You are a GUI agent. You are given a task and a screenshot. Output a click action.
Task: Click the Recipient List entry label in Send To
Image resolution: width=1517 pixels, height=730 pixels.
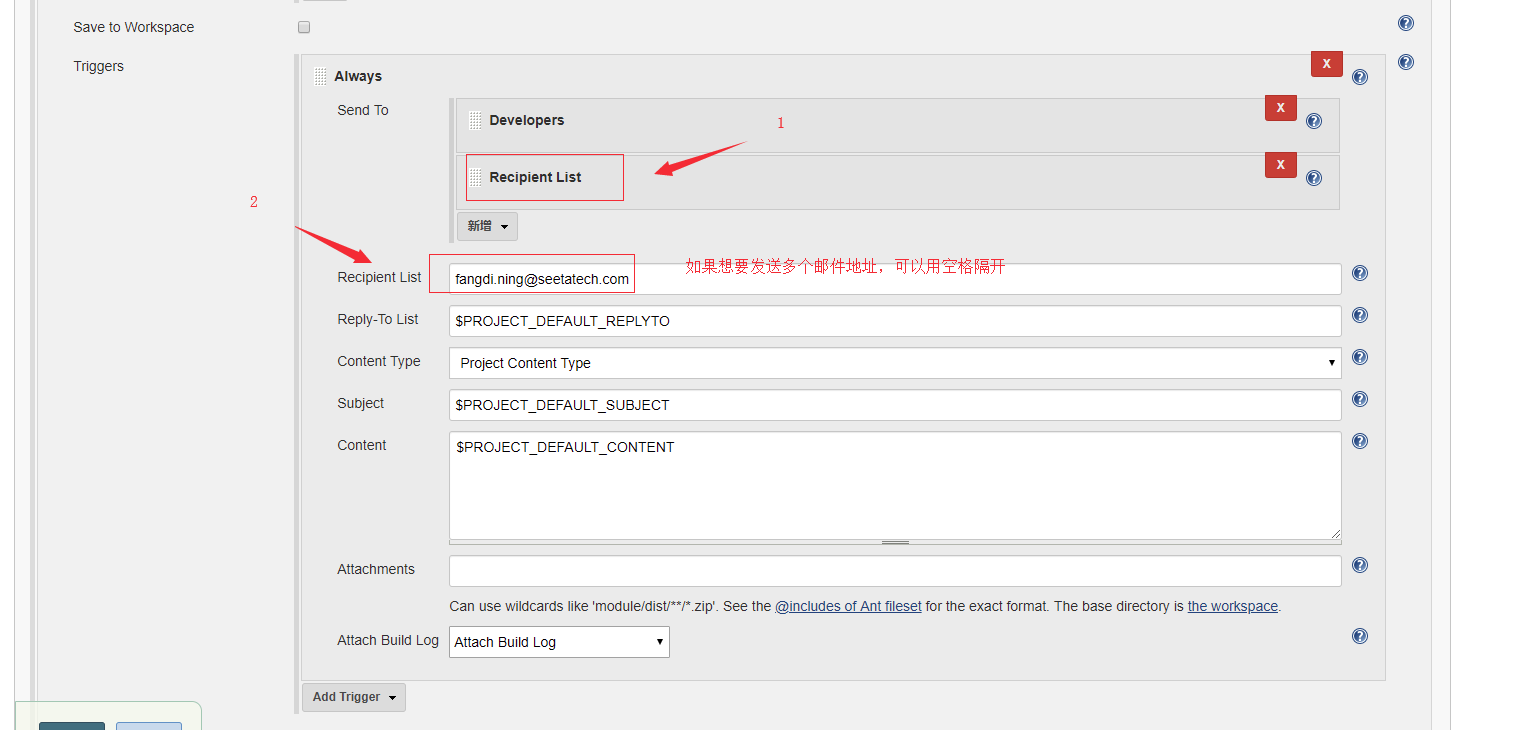[x=535, y=177]
